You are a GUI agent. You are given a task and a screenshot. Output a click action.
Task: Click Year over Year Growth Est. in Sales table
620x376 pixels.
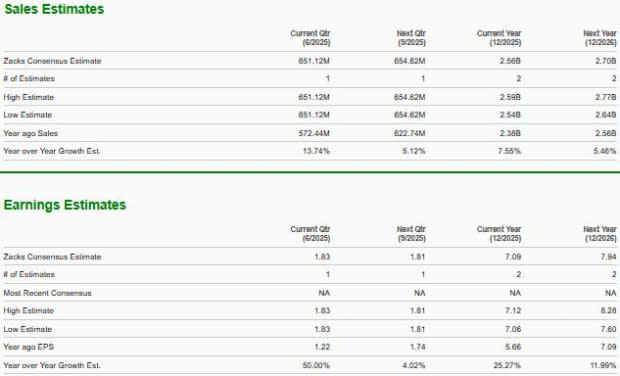[x=52, y=151]
